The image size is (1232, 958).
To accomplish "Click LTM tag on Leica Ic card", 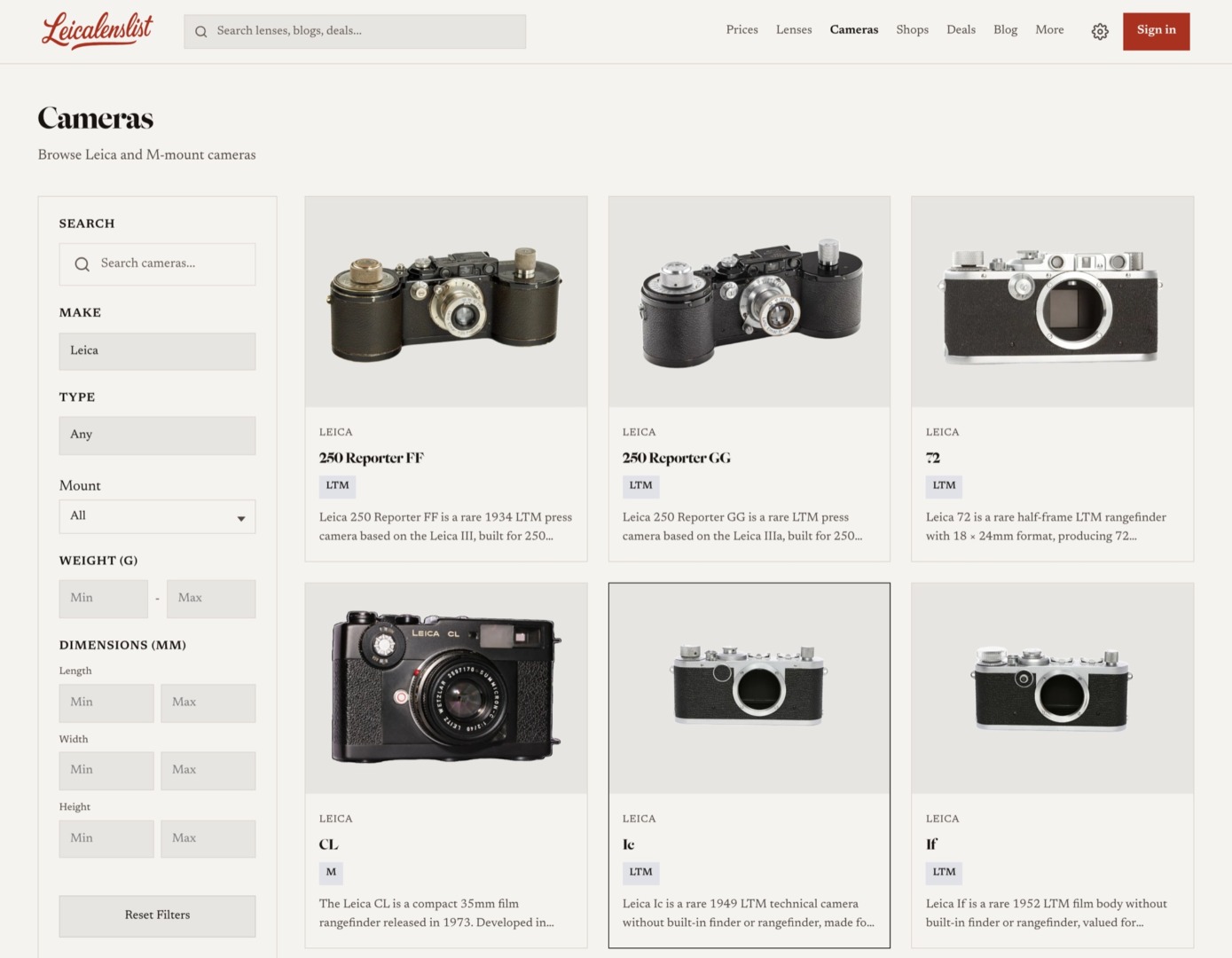I will [640, 873].
